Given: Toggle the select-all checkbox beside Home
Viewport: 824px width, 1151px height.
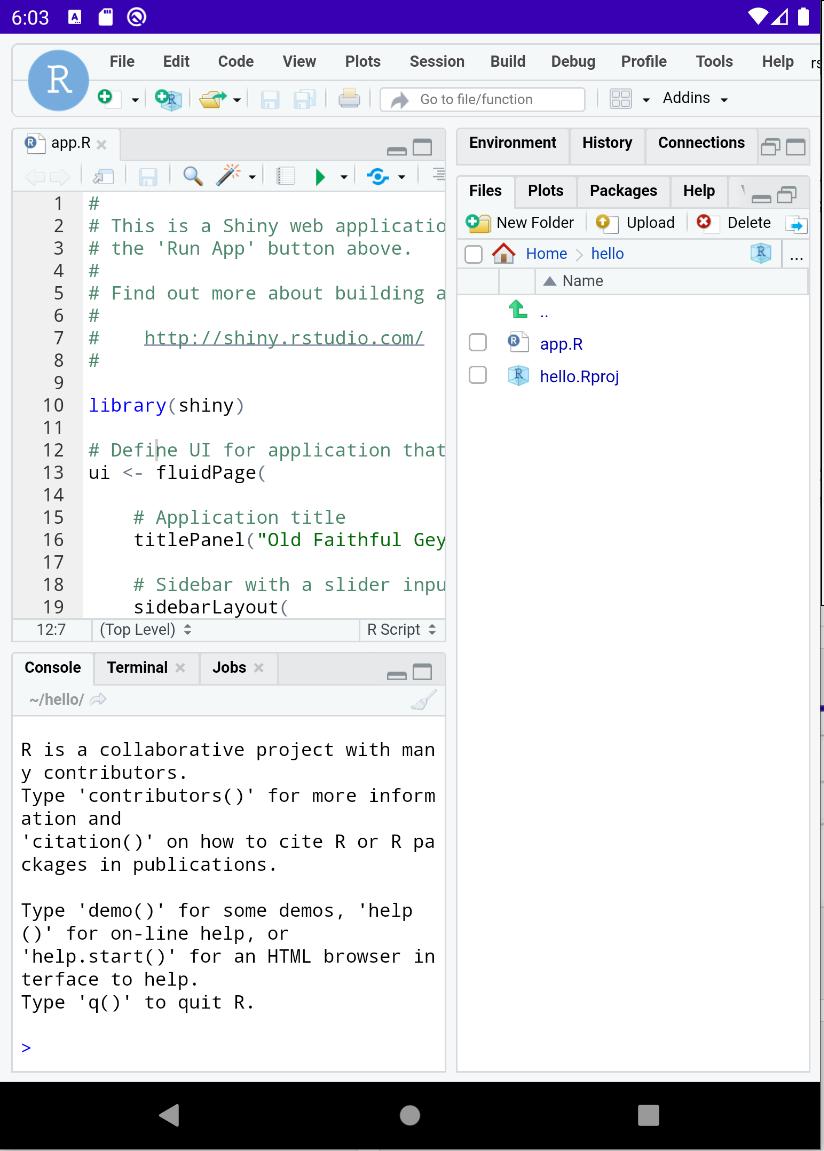Looking at the screenshot, I should pos(474,254).
